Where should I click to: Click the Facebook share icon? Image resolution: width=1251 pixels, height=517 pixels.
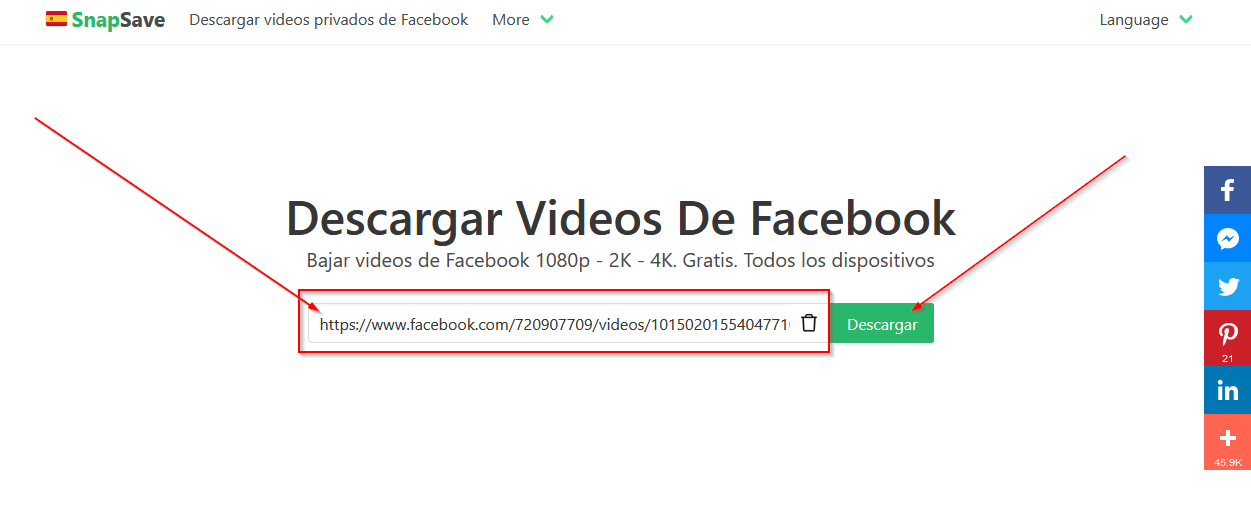point(1227,190)
